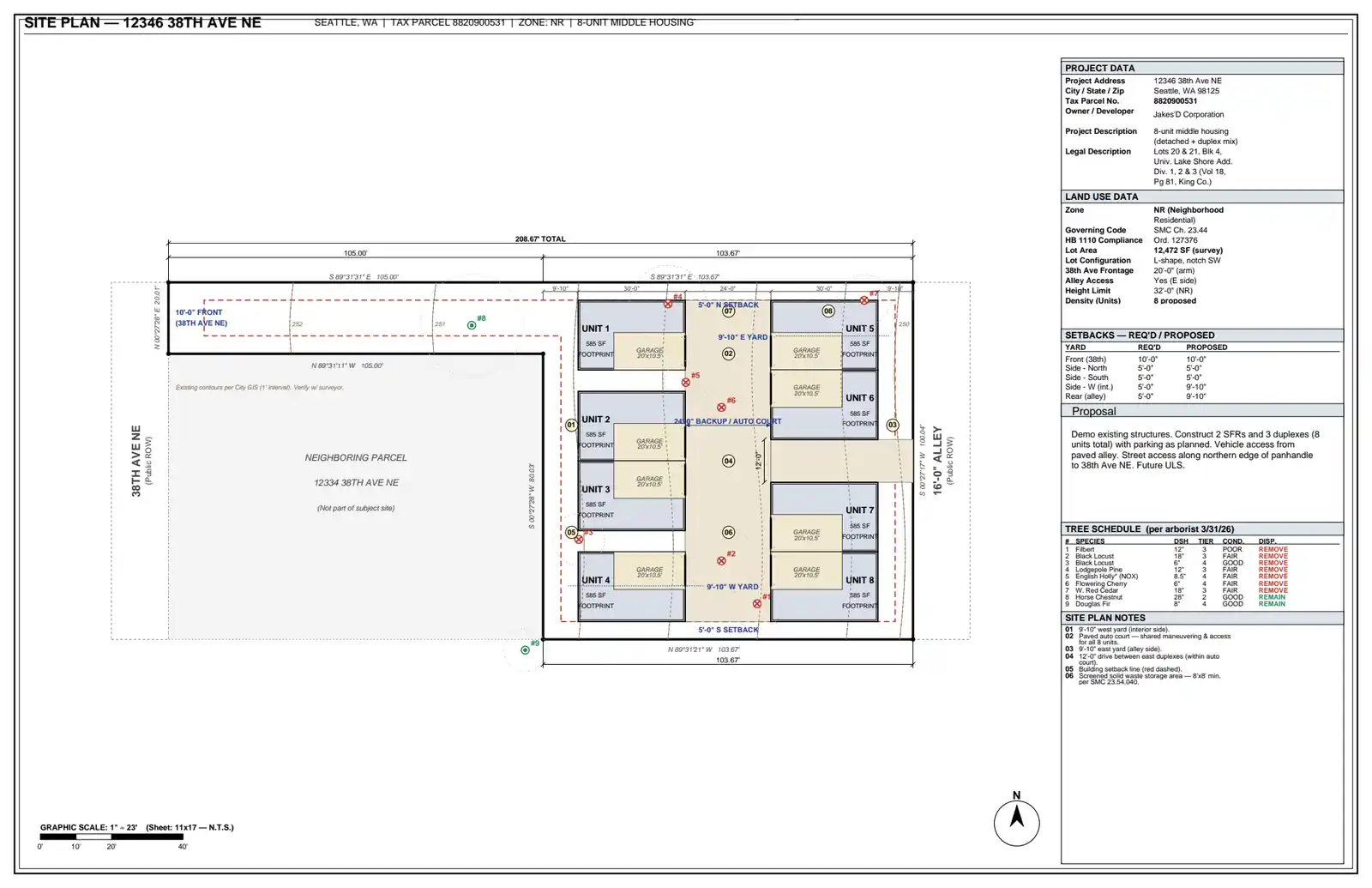The image size is (1372, 888).
Task: Click the UNIT 6 label
Action: point(860,398)
